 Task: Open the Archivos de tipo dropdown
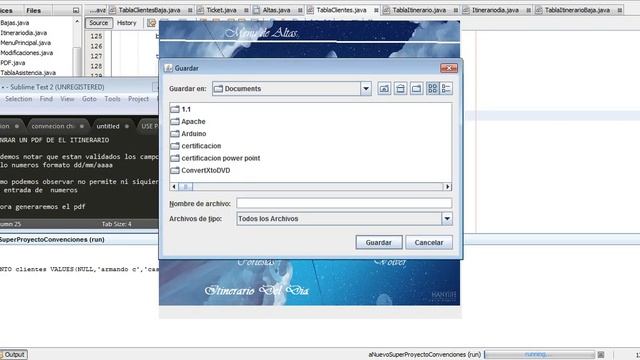[447, 219]
